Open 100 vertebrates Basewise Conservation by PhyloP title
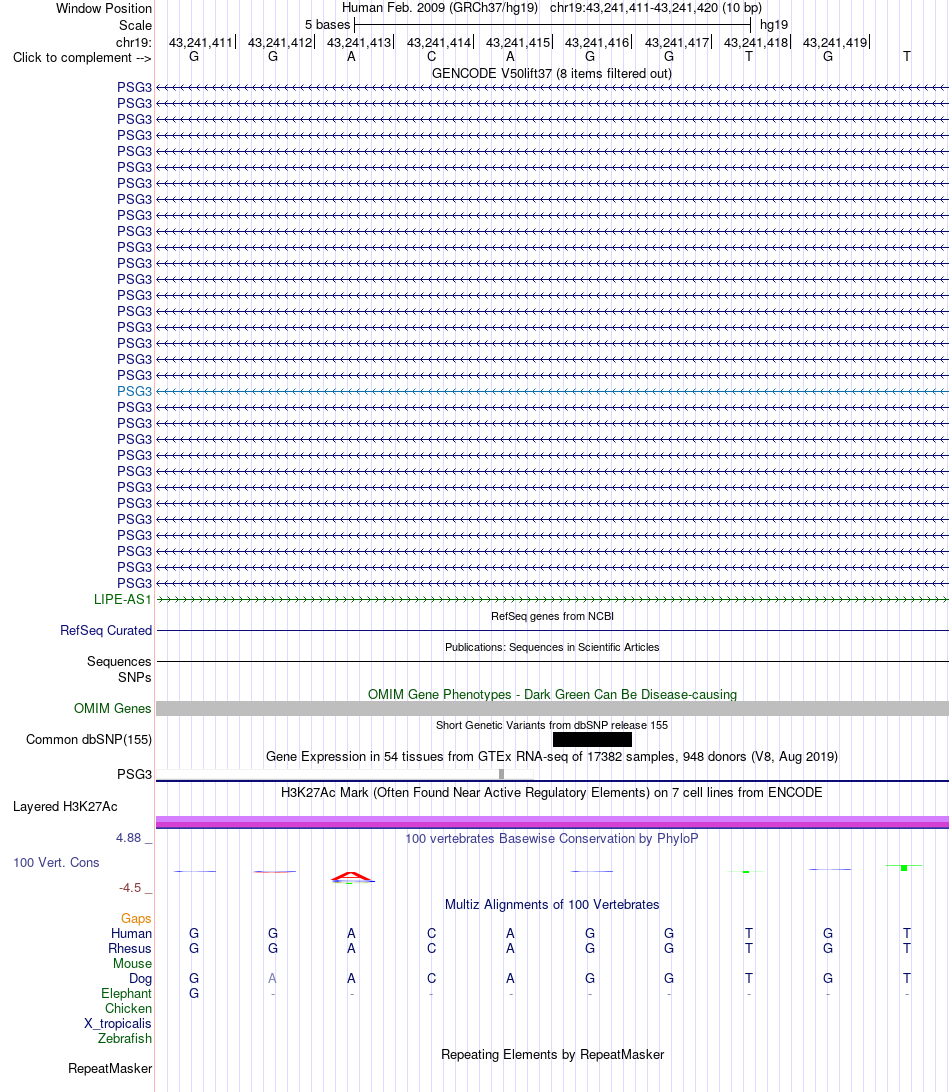This screenshot has width=950, height=1092. coord(552,838)
